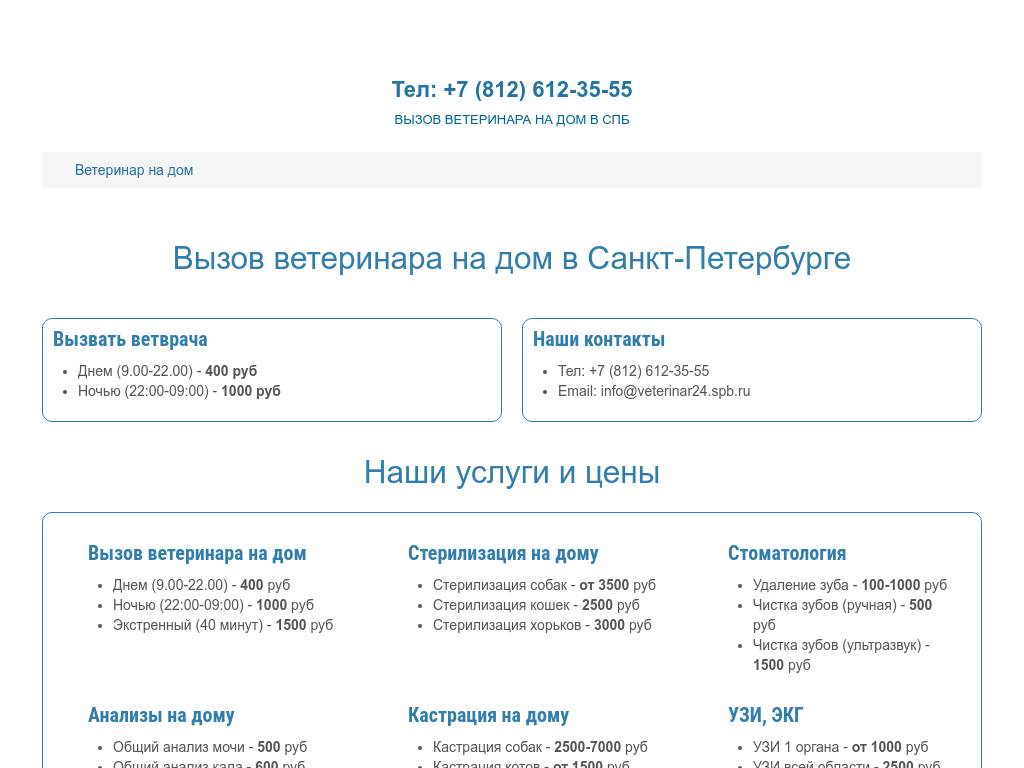Click the "Вызвать ветврача" card heading
The height and width of the screenshot is (768, 1024).
click(x=130, y=339)
